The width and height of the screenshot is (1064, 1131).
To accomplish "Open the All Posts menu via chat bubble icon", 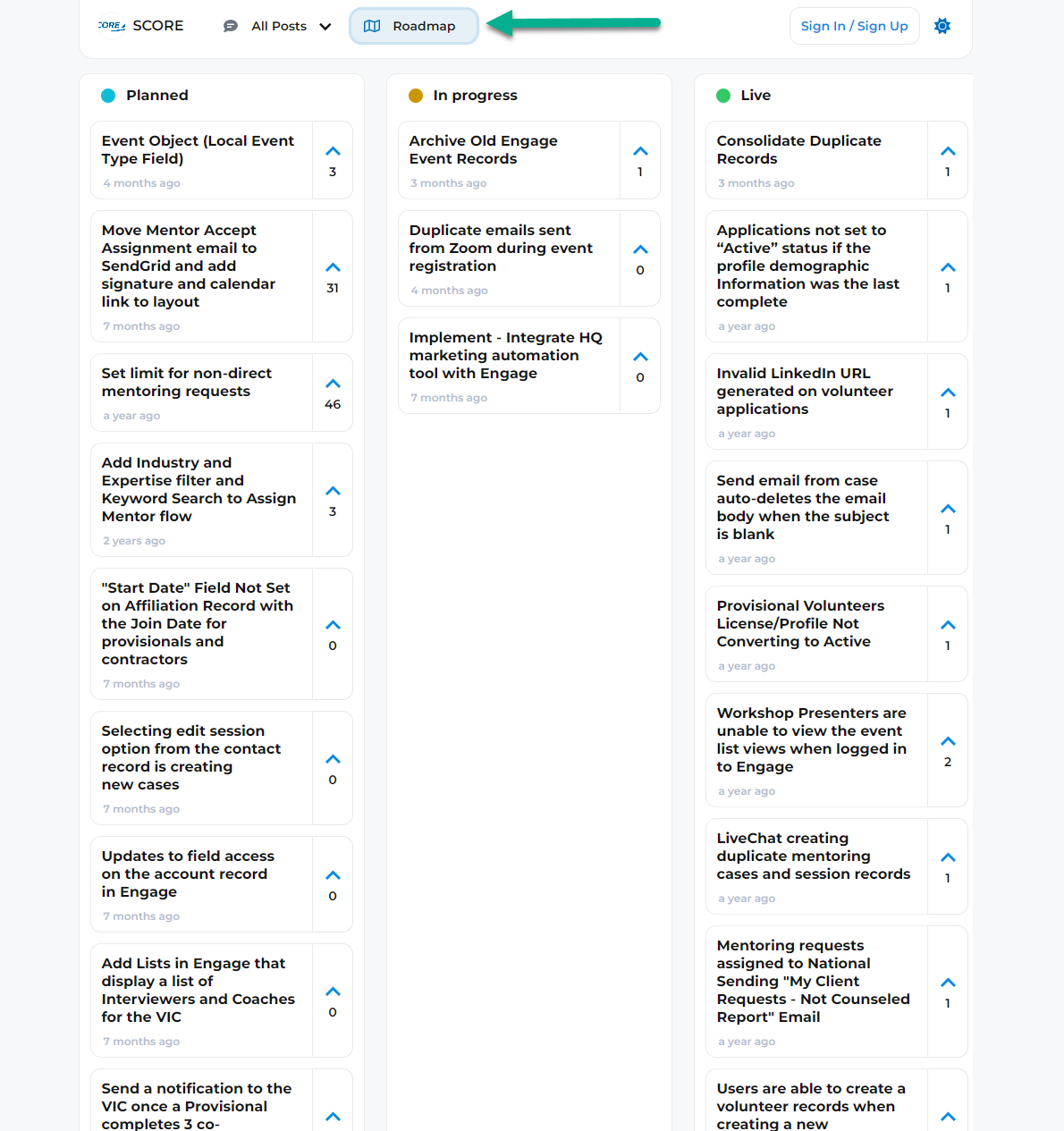I will pos(231,26).
